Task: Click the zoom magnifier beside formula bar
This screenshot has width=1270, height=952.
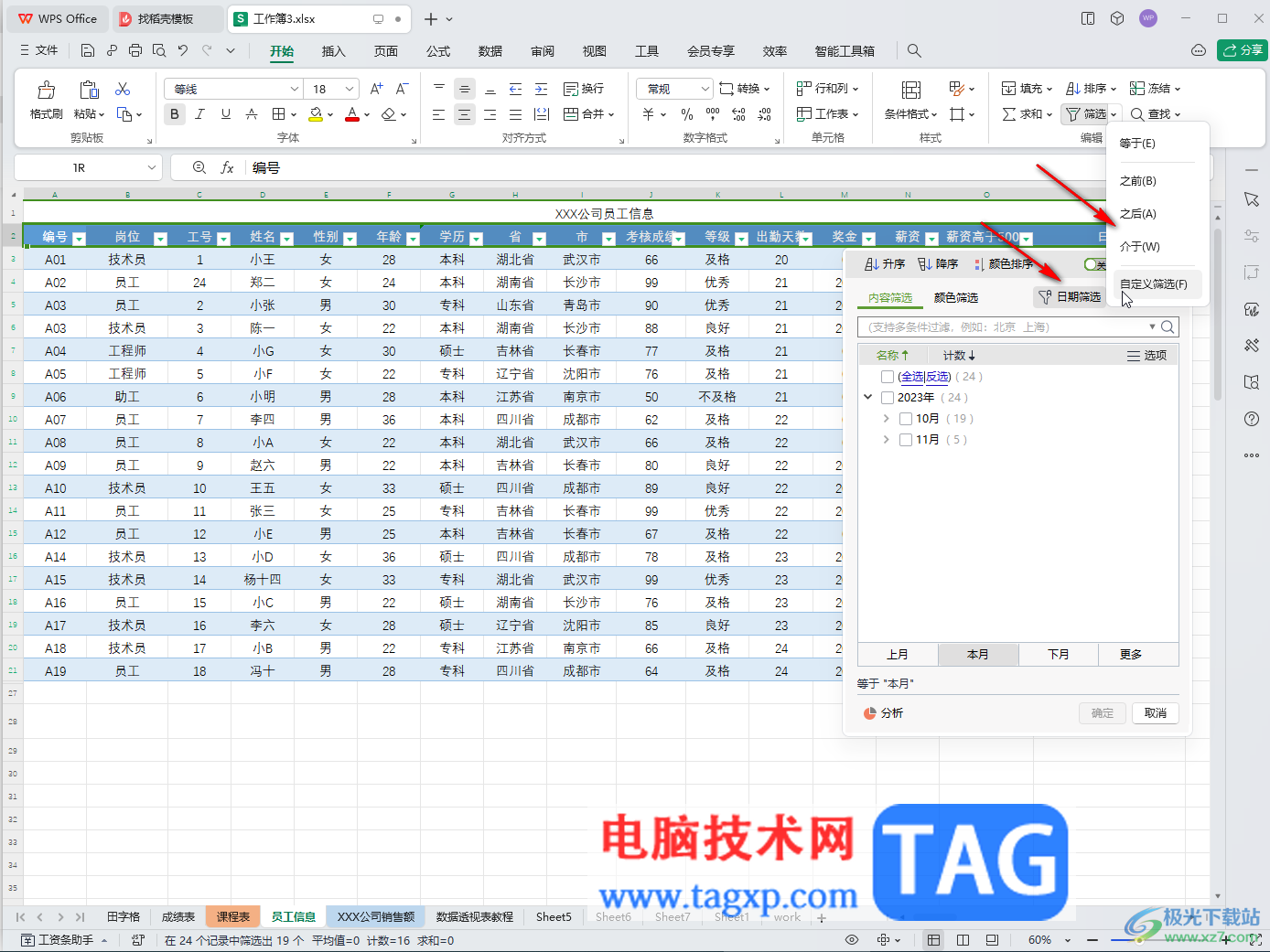Action: [199, 167]
